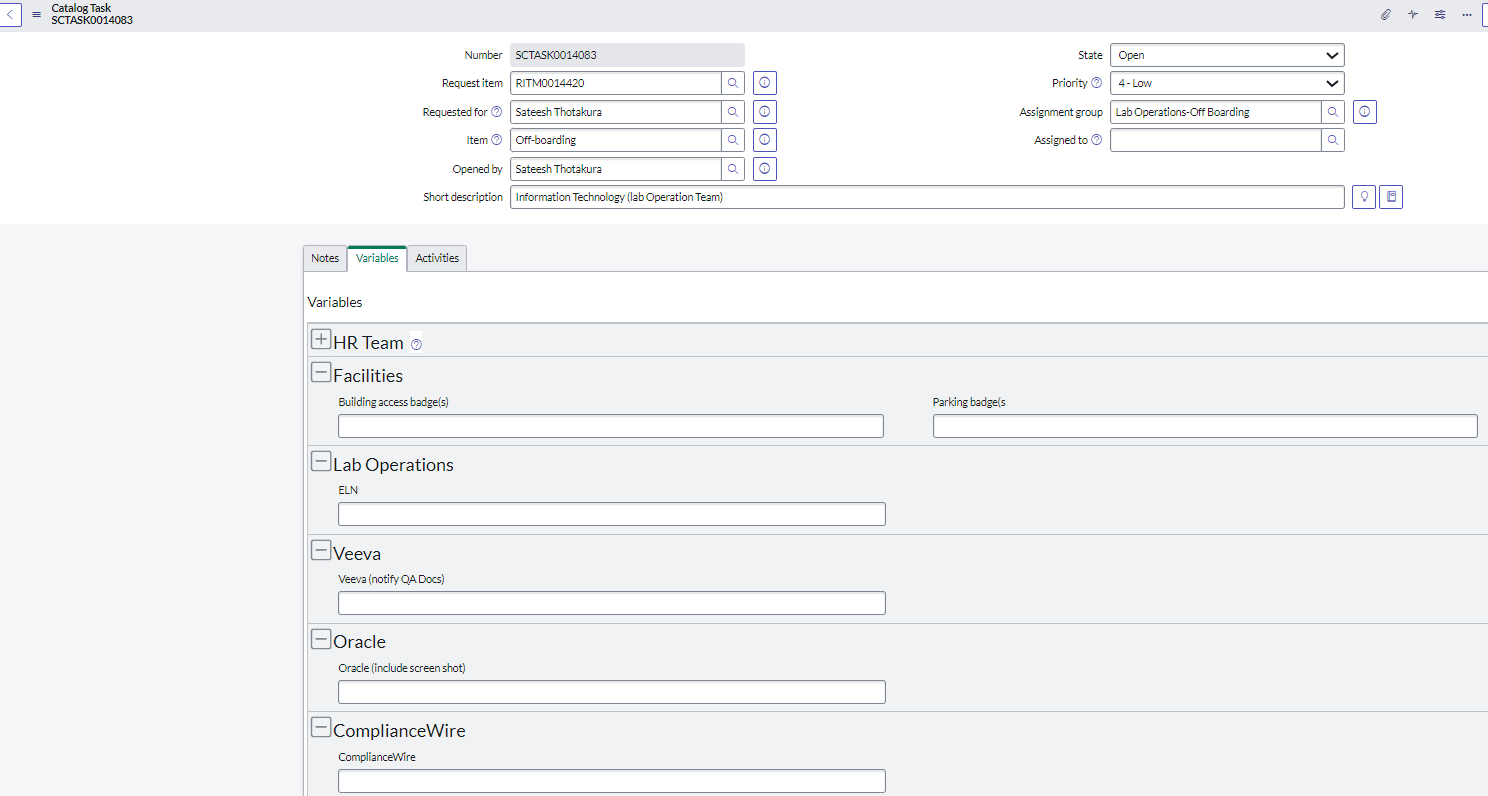Open the more options ellipsis menu
This screenshot has height=796, width=1488.
1466,14
